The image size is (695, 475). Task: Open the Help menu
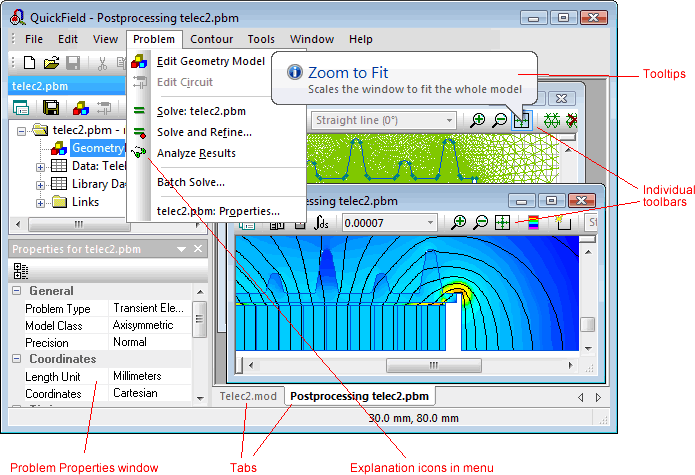click(360, 39)
